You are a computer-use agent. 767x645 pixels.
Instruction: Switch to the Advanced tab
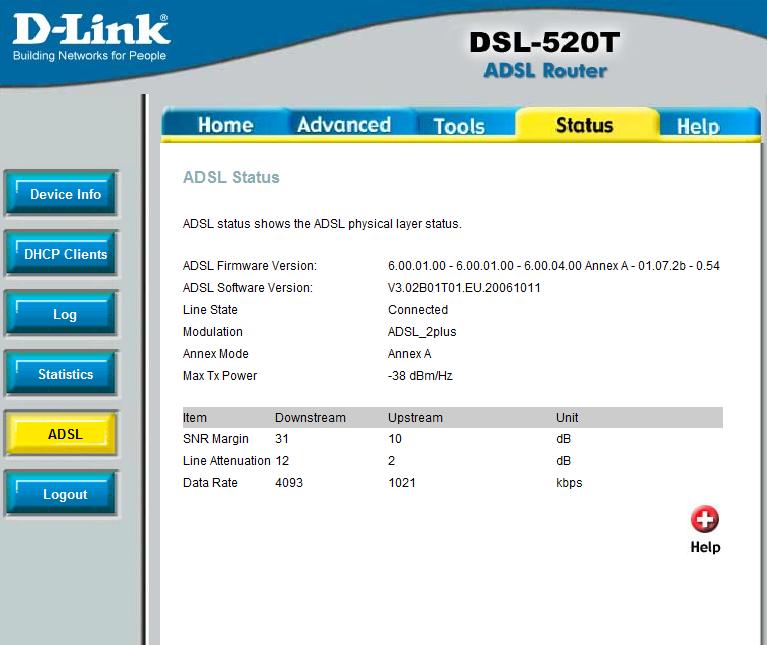point(344,125)
